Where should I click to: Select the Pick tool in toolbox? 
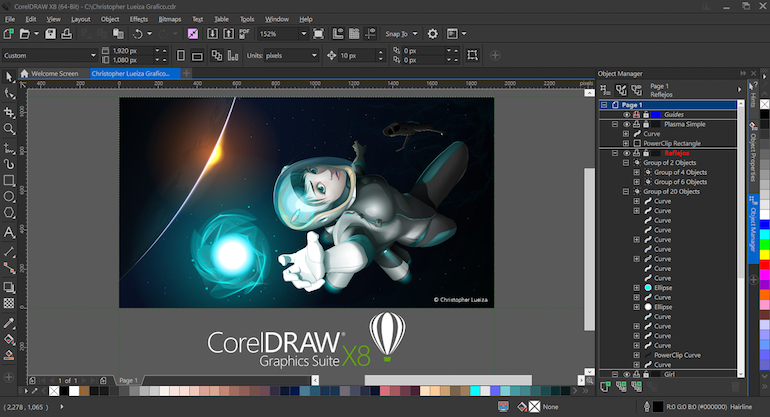(x=9, y=76)
